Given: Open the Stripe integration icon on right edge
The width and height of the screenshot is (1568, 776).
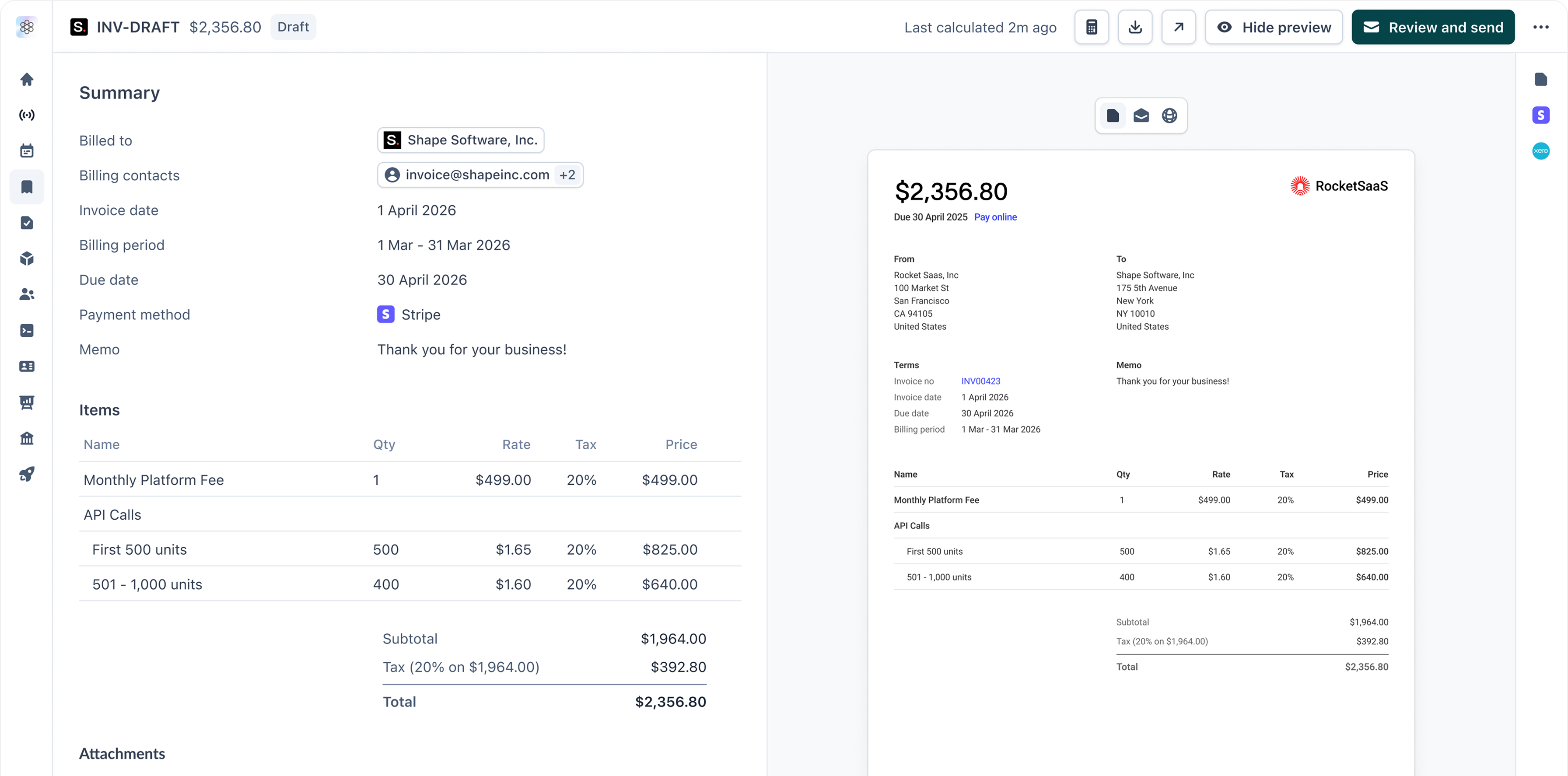Looking at the screenshot, I should click(x=1541, y=115).
